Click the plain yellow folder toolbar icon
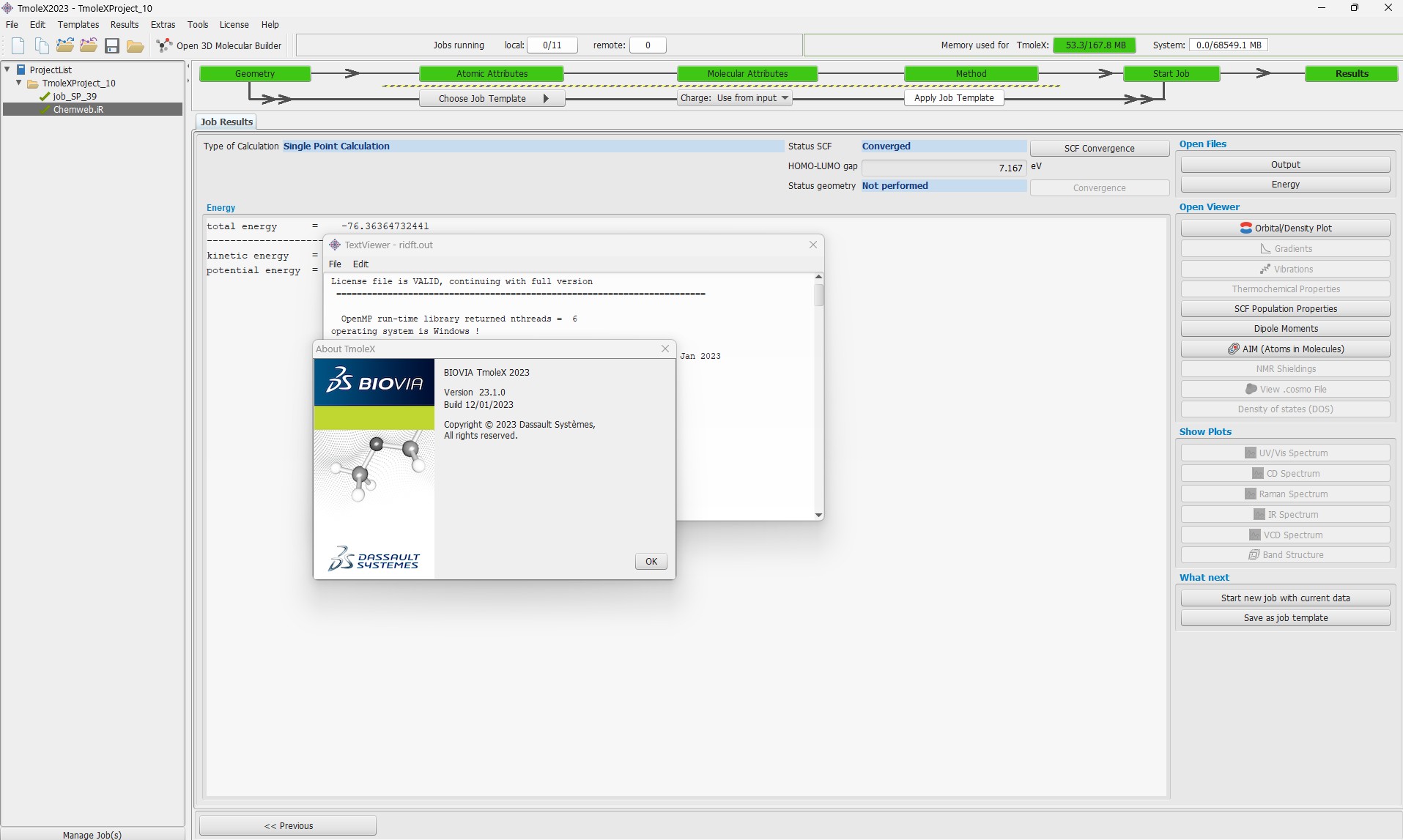Image resolution: width=1403 pixels, height=840 pixels. 136,46
